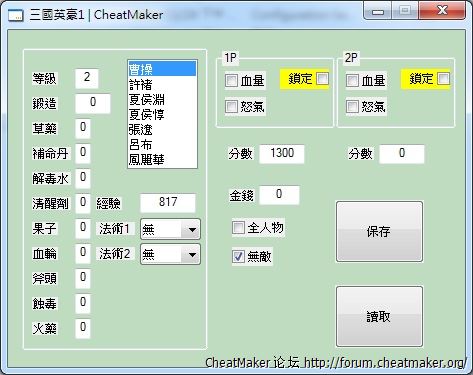Viewport: 473px width, 375px height.
Task: Enable the 1P 怒氣 checkbox
Action: click(231, 107)
